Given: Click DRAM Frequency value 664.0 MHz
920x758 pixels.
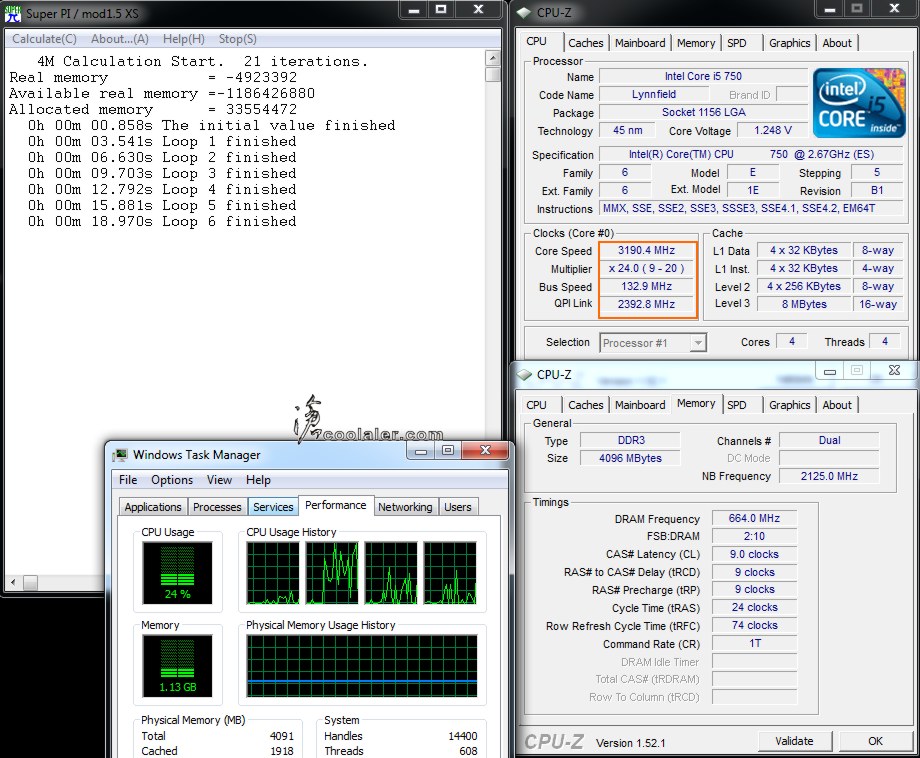Looking at the screenshot, I should click(755, 519).
